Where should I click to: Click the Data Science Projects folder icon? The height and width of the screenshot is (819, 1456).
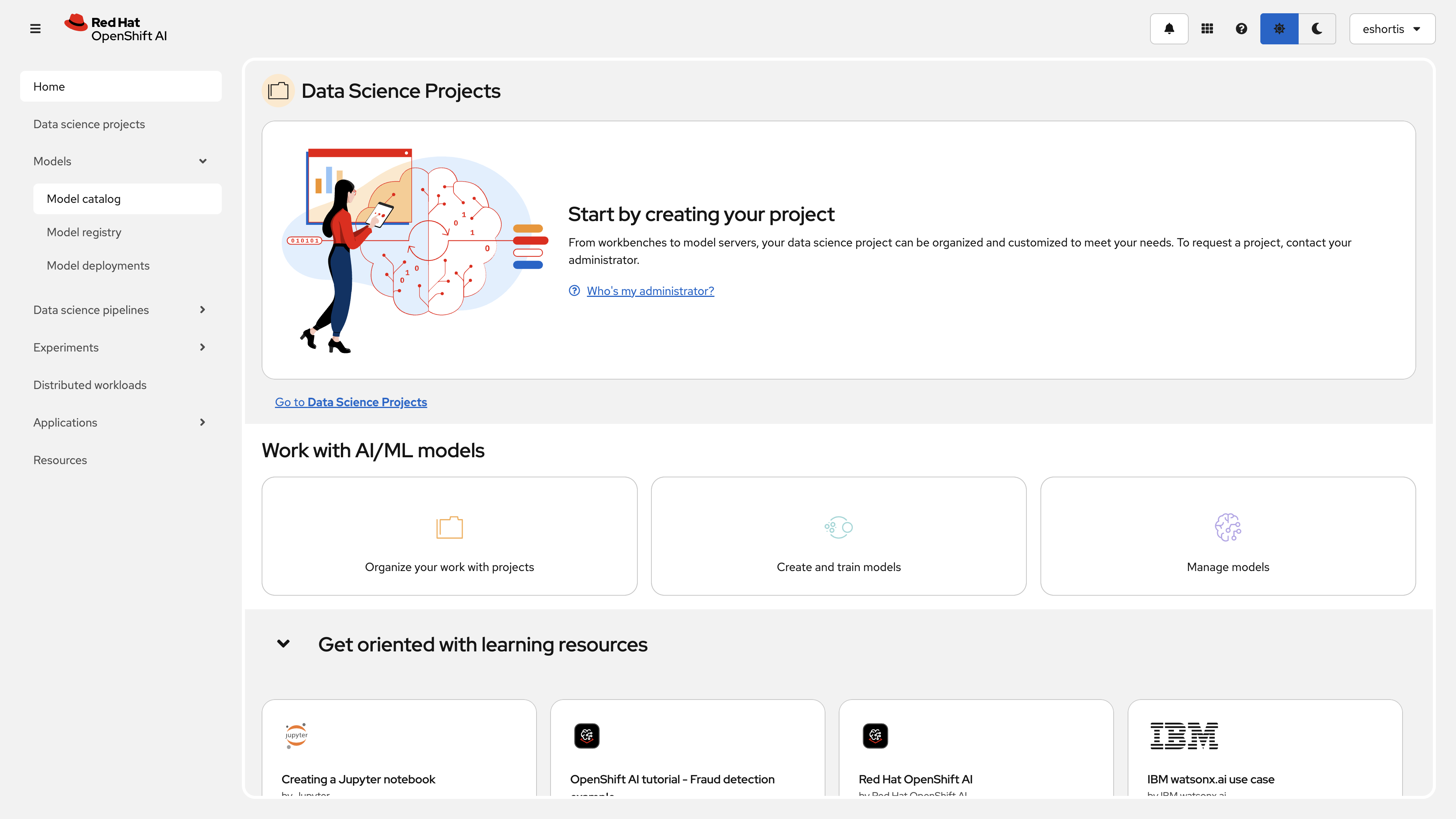click(278, 91)
